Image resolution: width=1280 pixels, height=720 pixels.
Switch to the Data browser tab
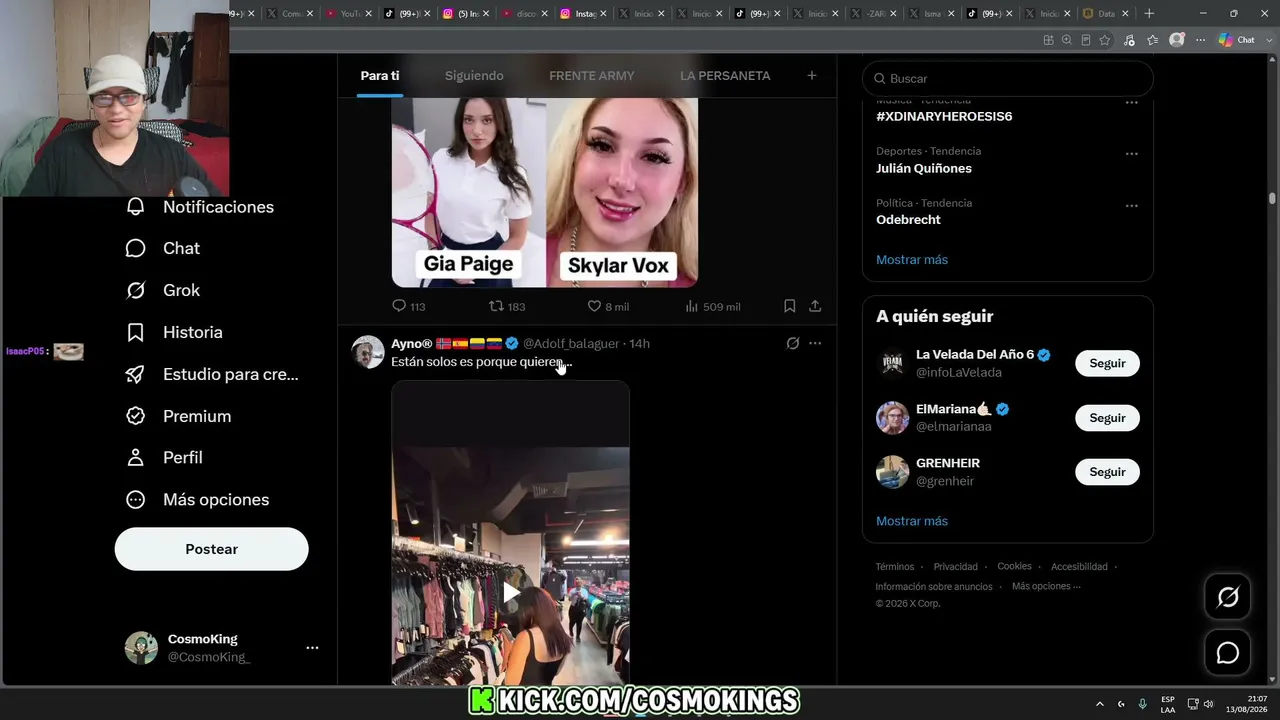[x=1106, y=14]
